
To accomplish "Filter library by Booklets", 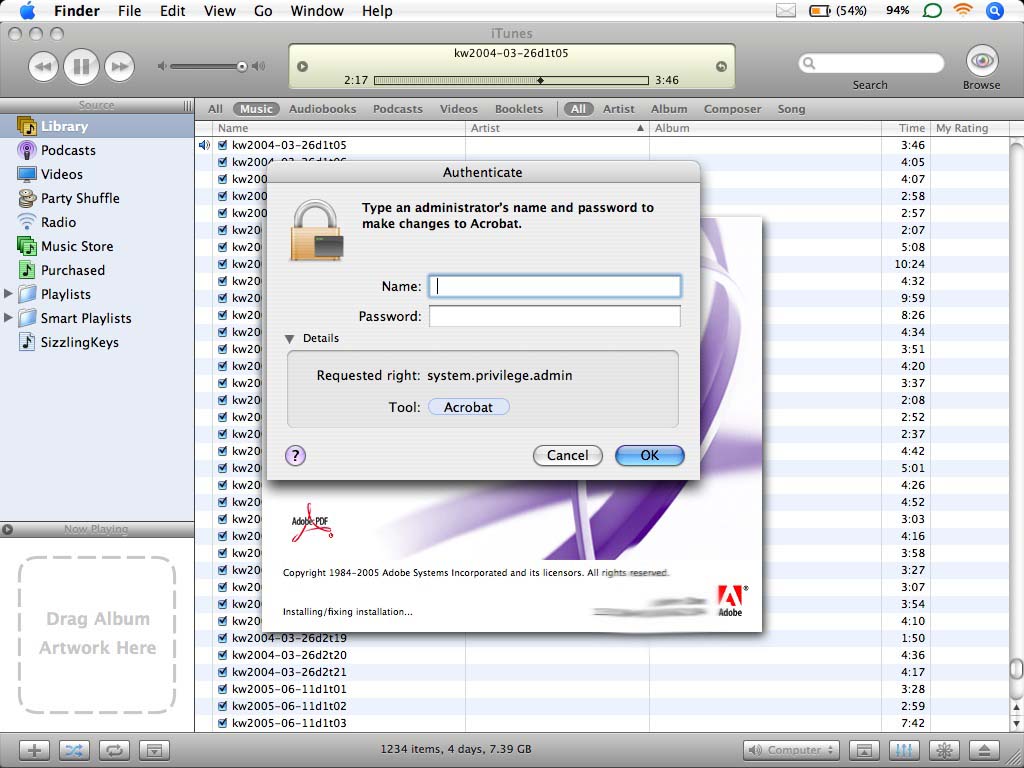I will coord(519,109).
